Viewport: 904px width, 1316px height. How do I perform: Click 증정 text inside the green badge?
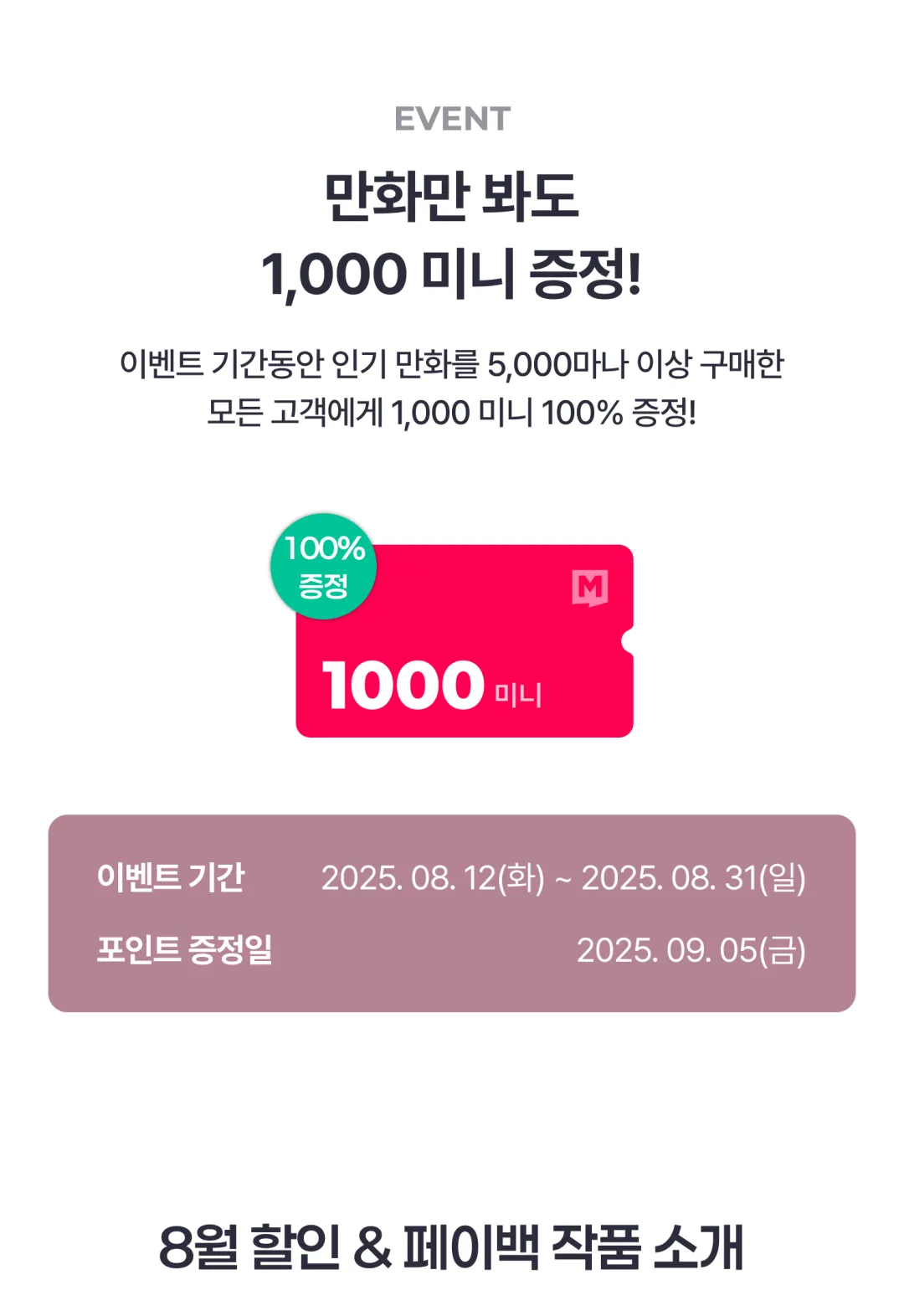(323, 585)
